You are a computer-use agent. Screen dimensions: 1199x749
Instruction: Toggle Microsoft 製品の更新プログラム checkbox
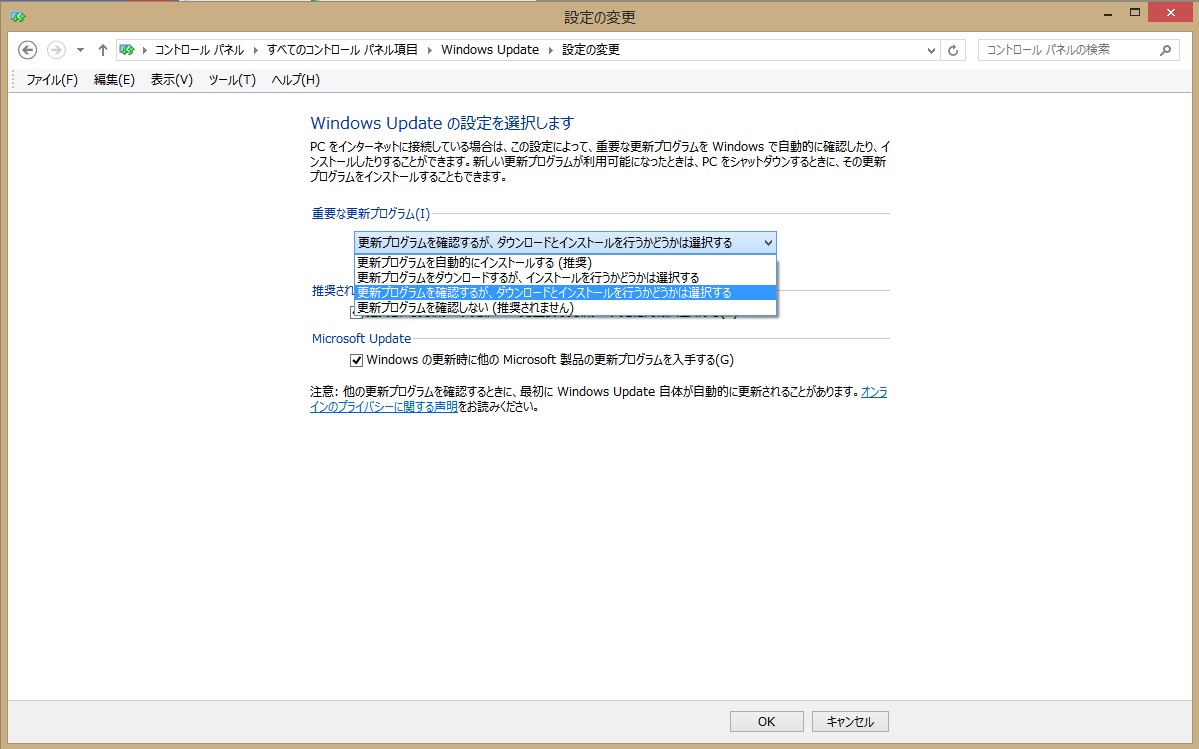coord(356,360)
